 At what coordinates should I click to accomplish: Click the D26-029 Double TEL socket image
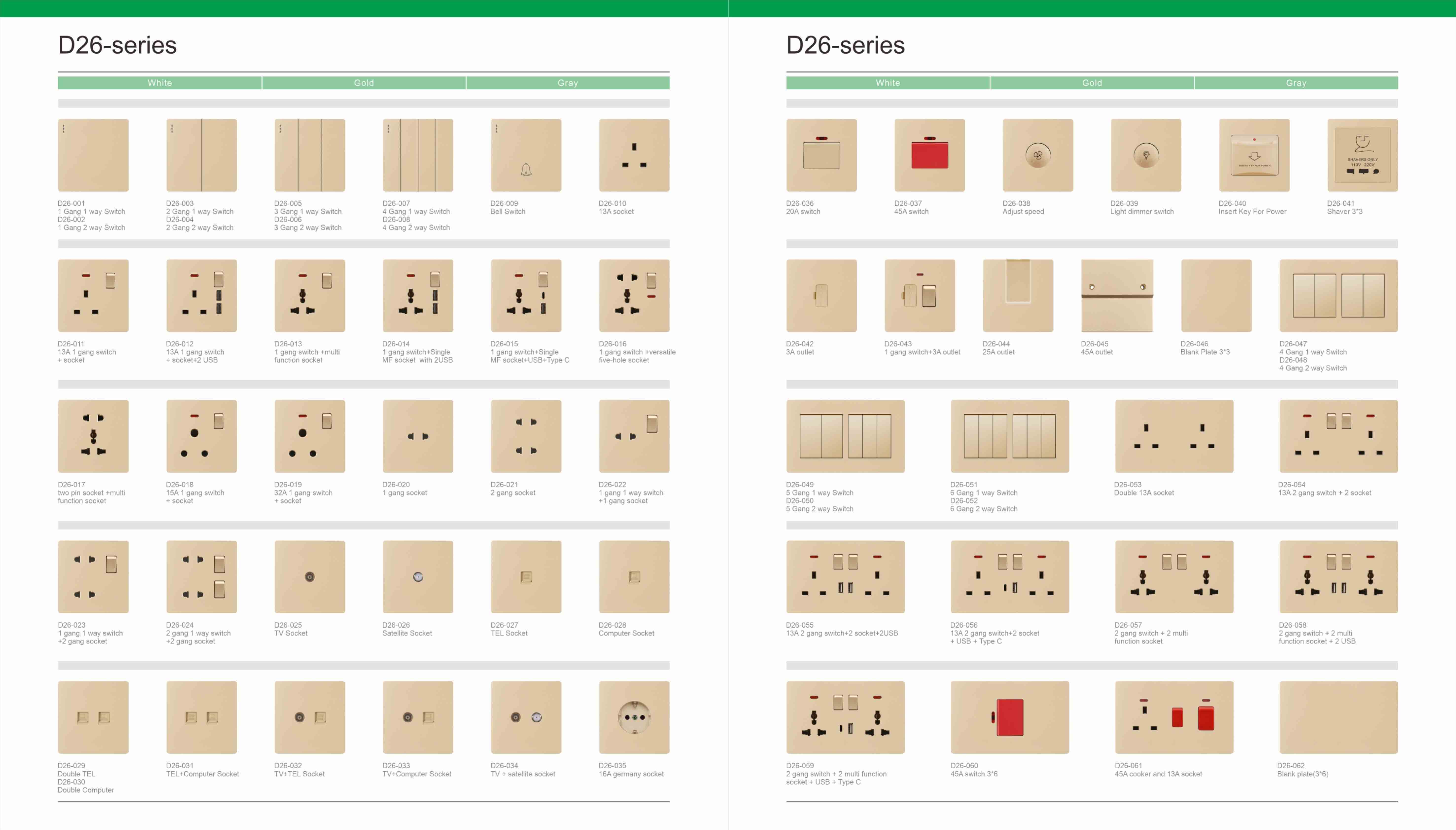(93, 717)
